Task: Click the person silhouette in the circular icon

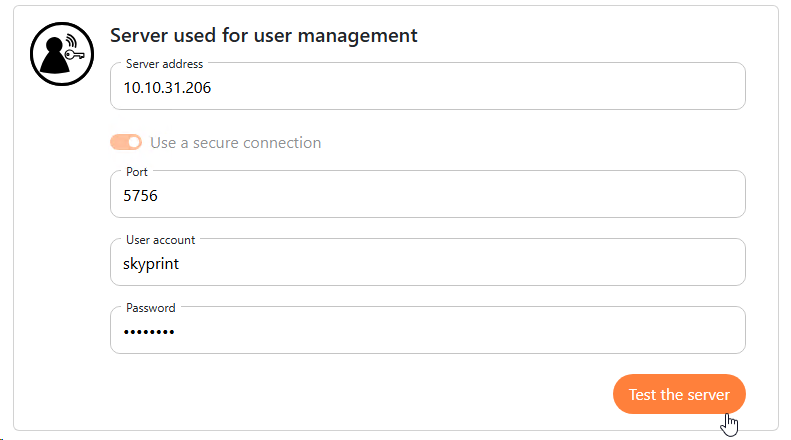Action: click(x=52, y=60)
